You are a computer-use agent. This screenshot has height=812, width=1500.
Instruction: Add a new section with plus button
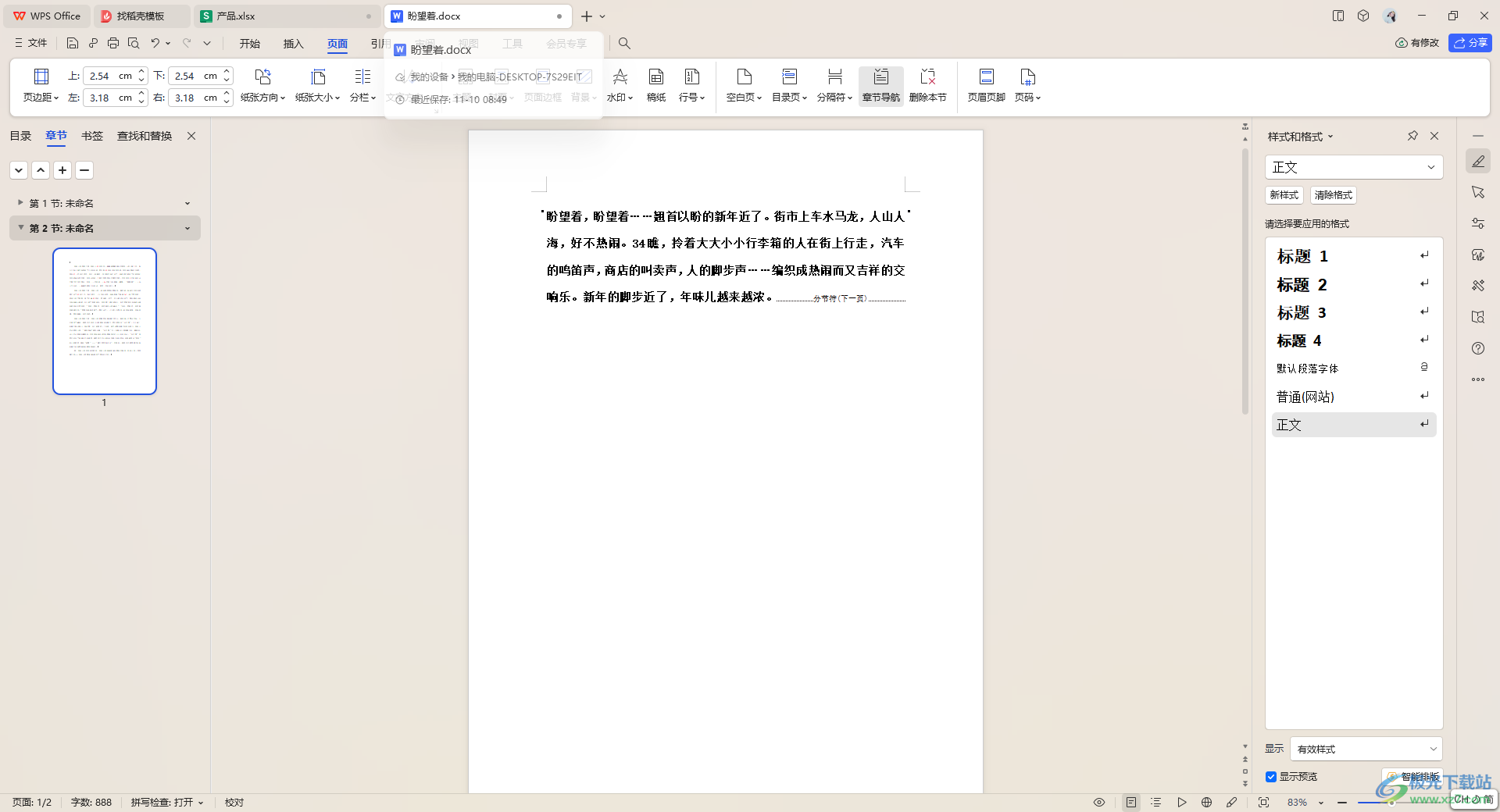pos(62,170)
